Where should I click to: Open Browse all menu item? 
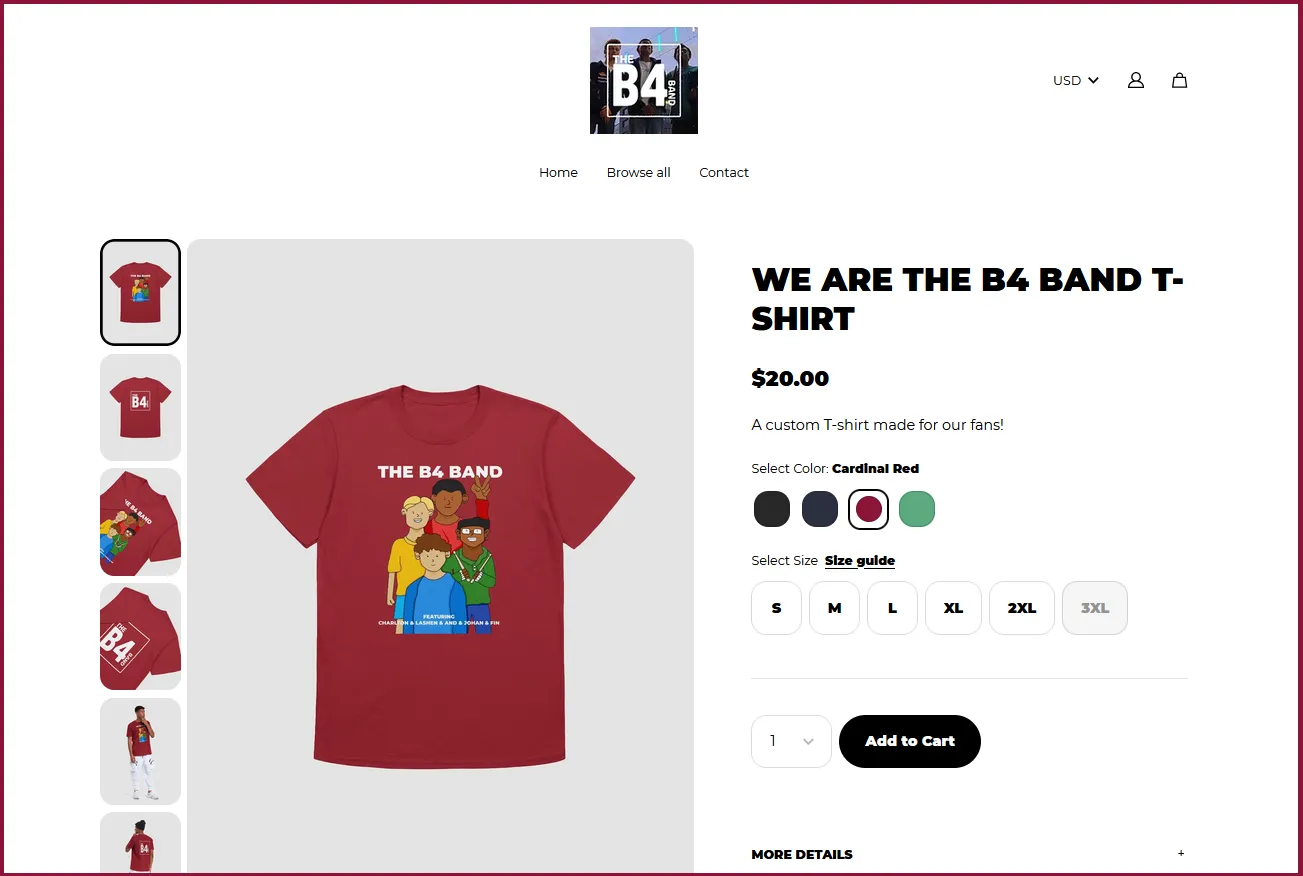coord(638,172)
